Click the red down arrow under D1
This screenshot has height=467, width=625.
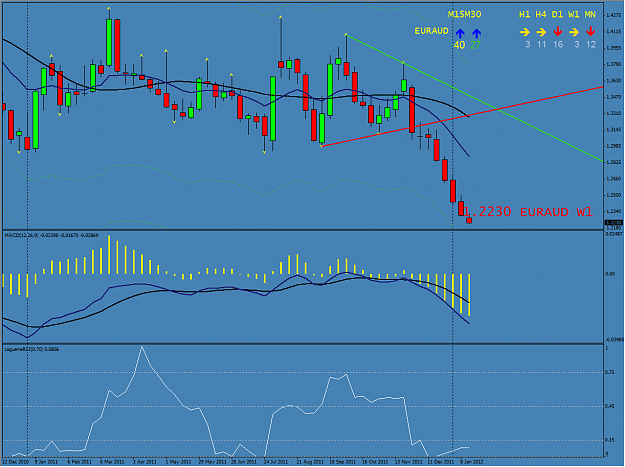pyautogui.click(x=558, y=31)
